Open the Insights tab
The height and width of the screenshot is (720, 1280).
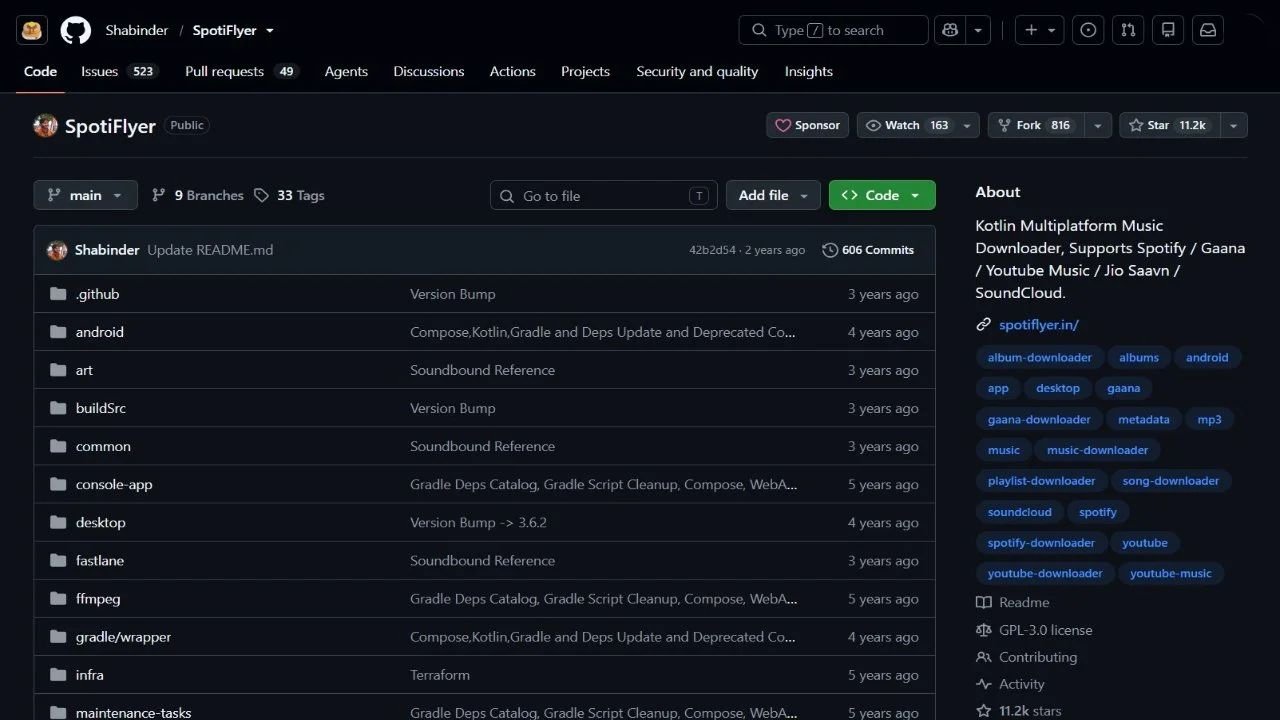[x=809, y=71]
